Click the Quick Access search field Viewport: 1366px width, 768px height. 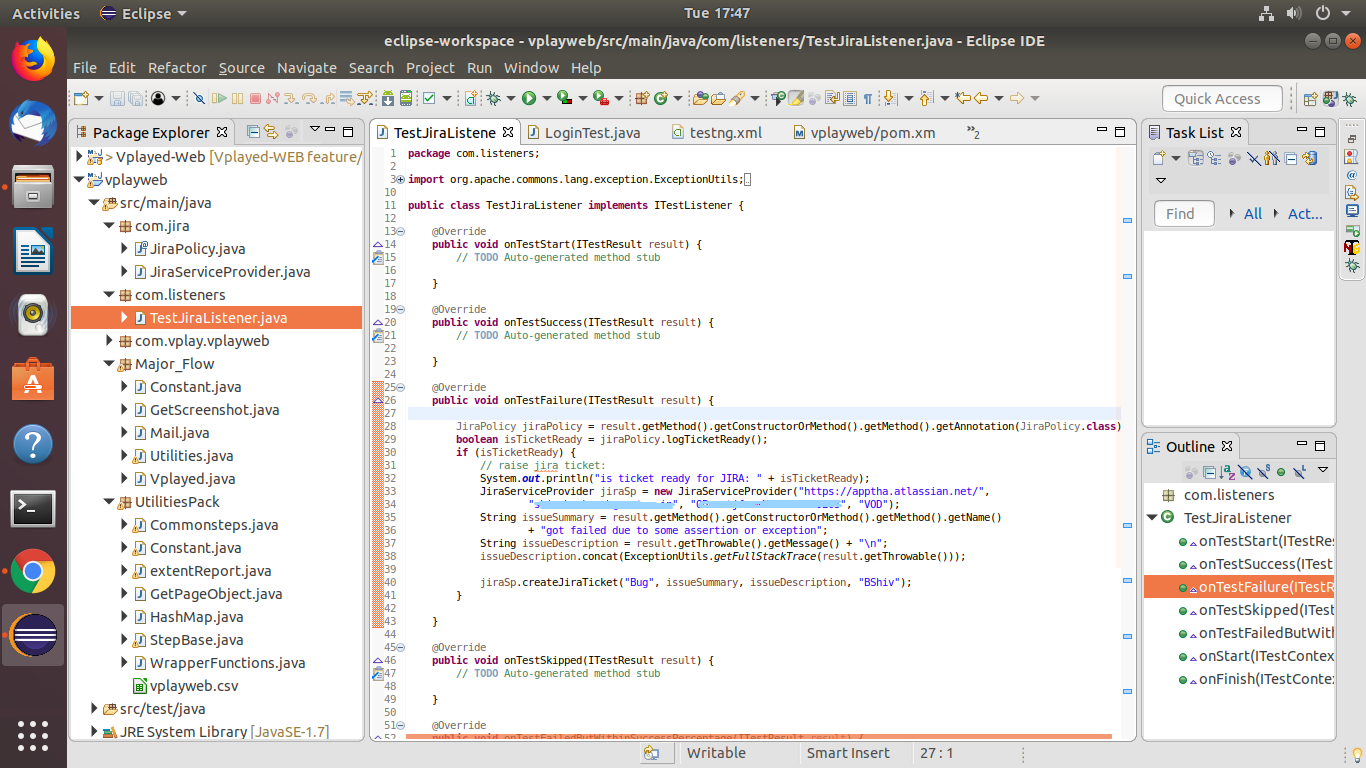(x=1221, y=98)
